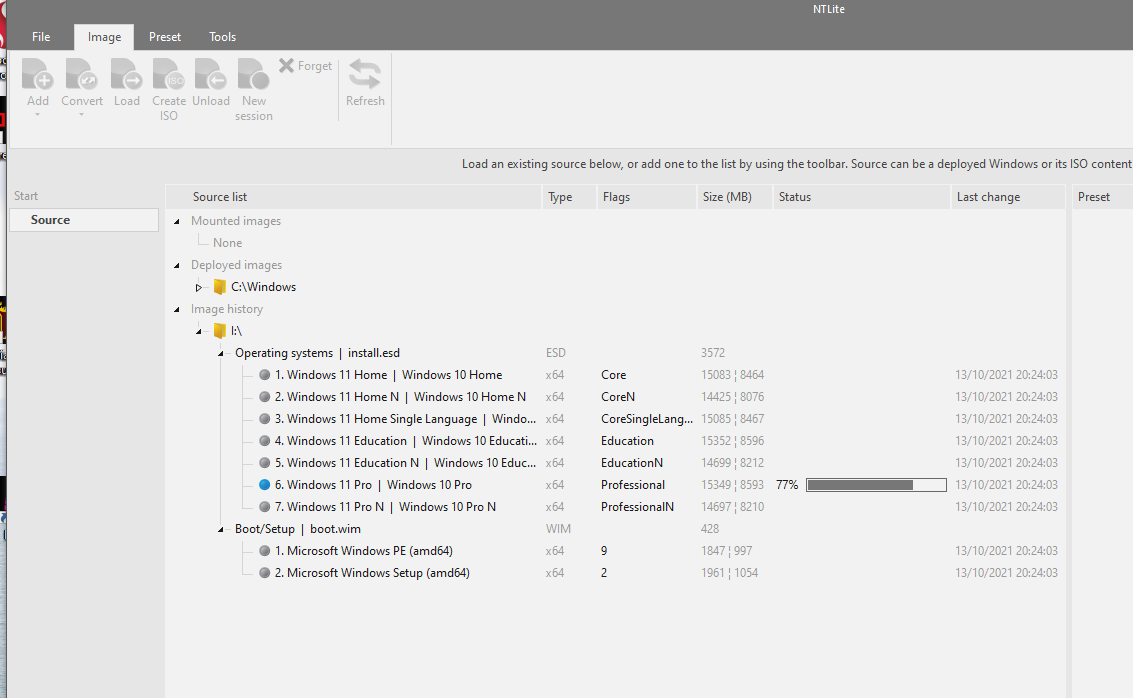
Task: Click the EducationN flag cell
Action: [x=632, y=463]
